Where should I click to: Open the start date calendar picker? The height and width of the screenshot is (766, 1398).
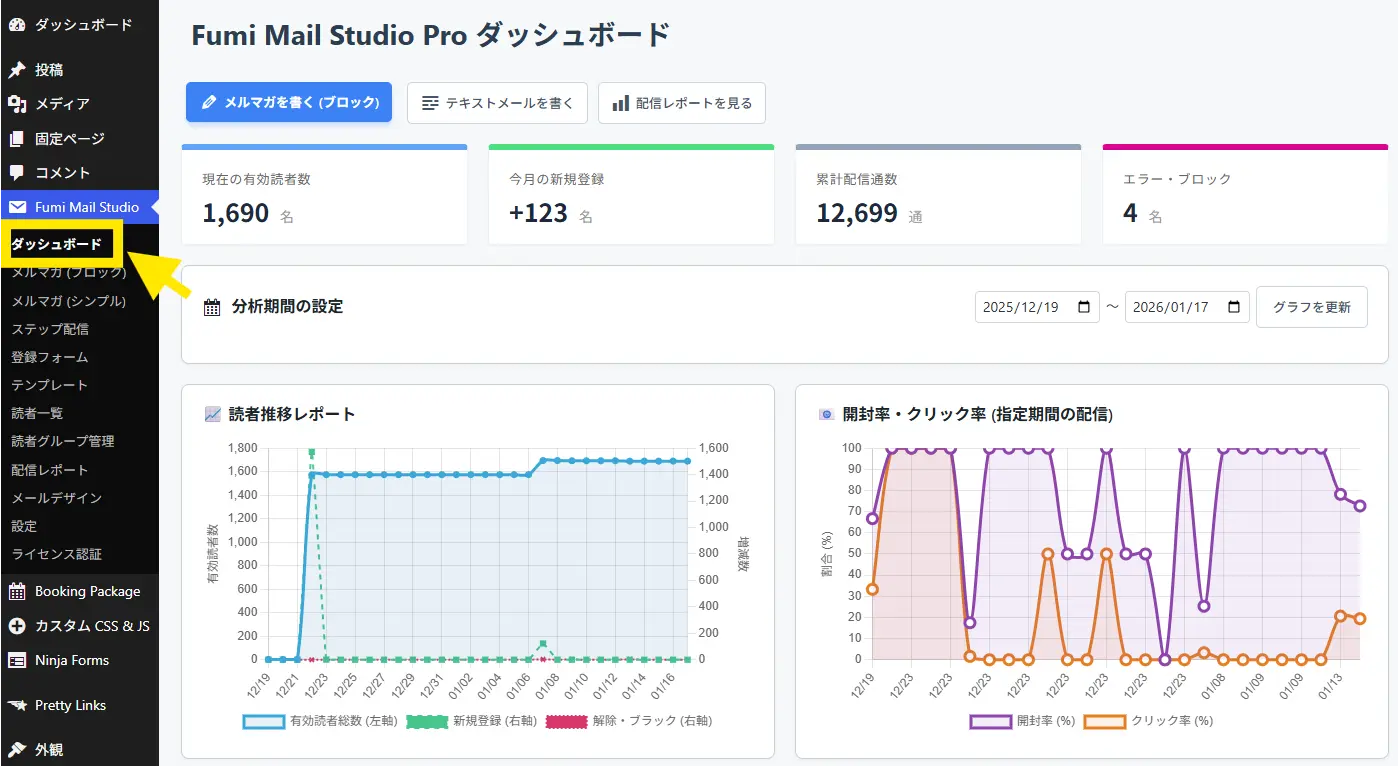tap(1084, 308)
